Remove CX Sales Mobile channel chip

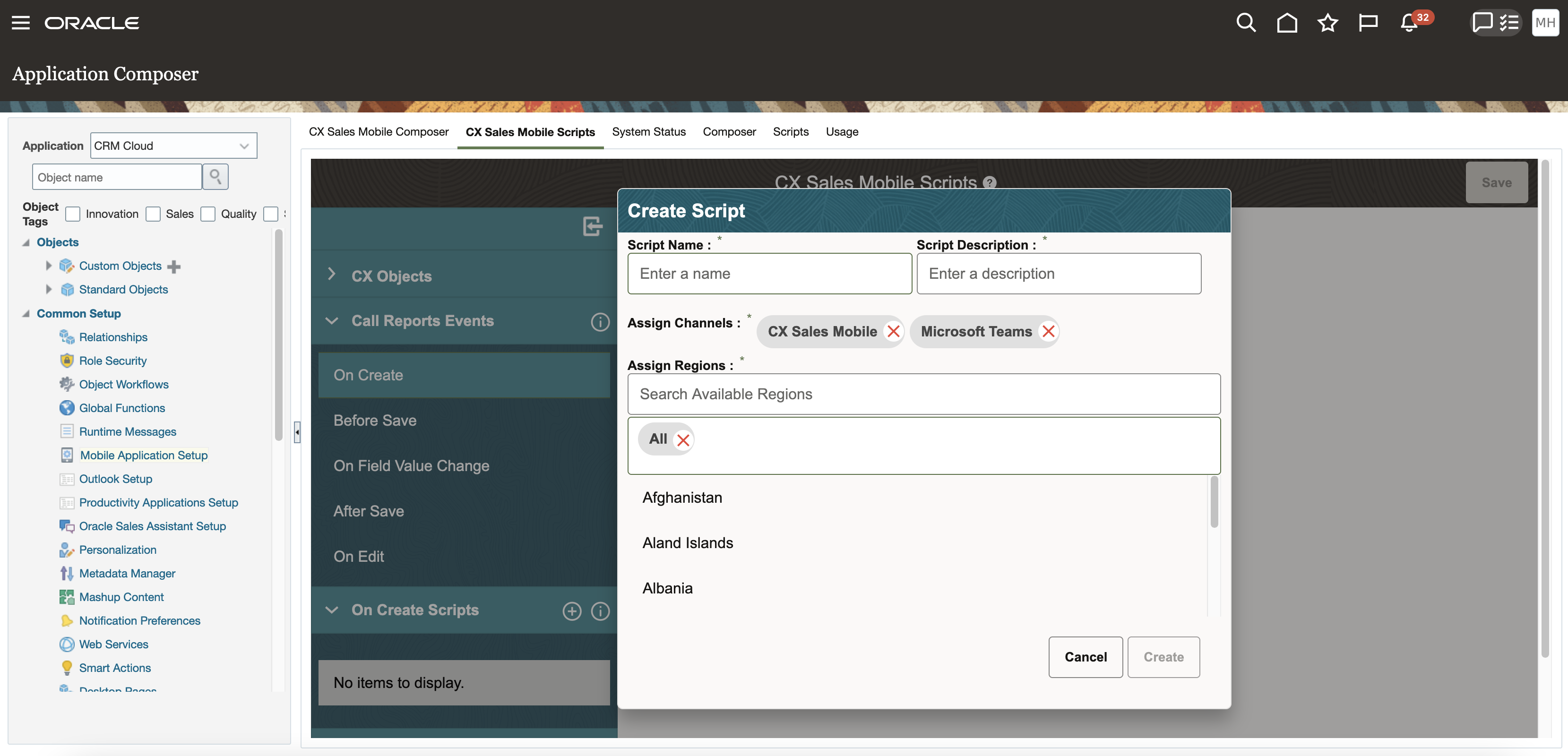click(893, 332)
